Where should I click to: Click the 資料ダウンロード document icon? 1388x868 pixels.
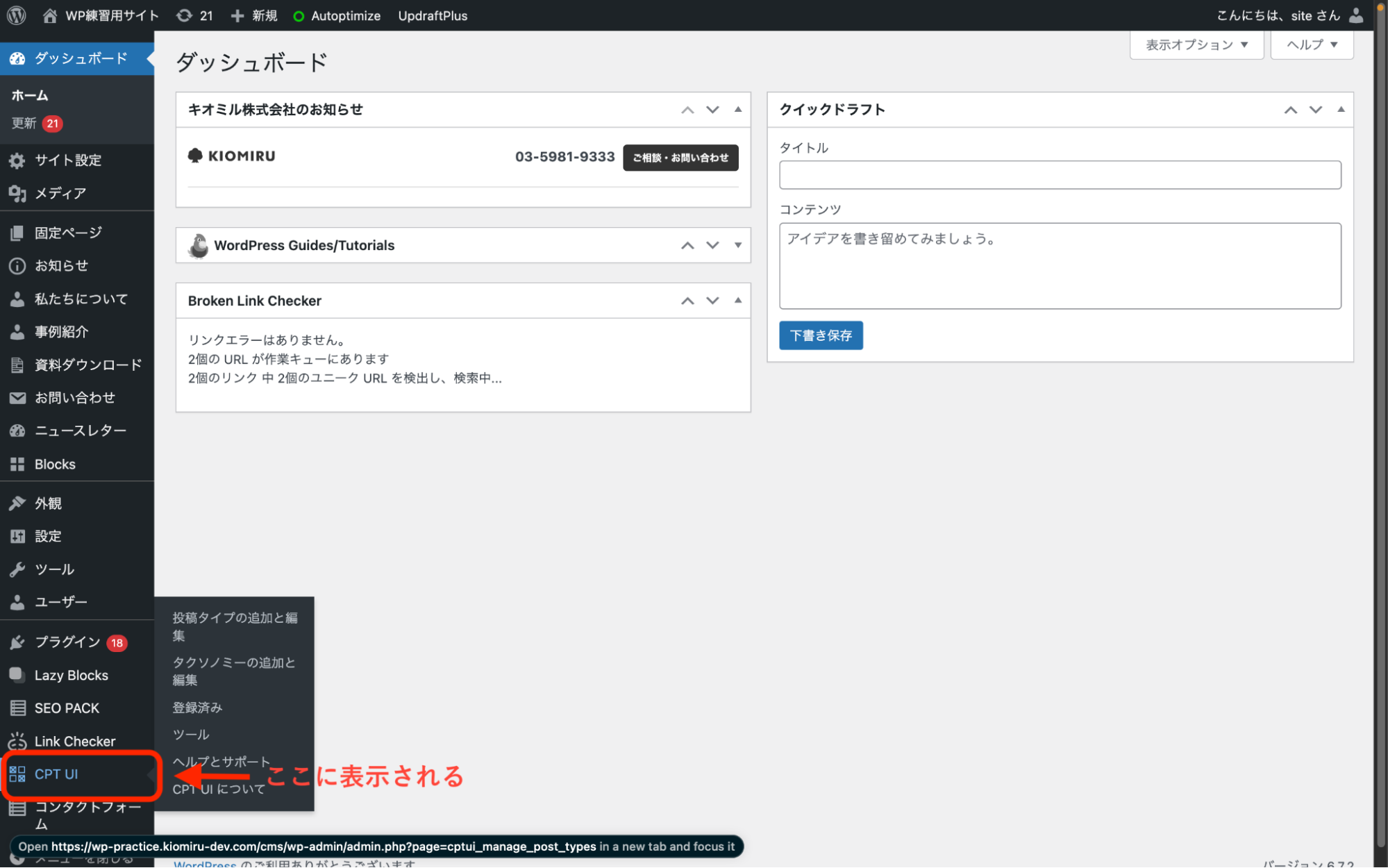click(x=17, y=365)
